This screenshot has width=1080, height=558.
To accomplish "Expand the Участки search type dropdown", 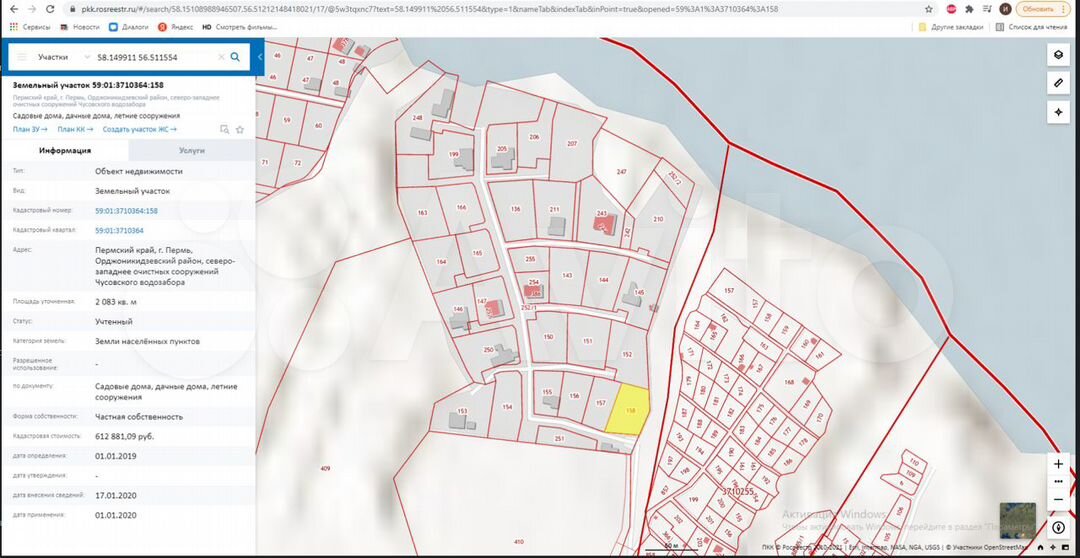I will [87, 57].
